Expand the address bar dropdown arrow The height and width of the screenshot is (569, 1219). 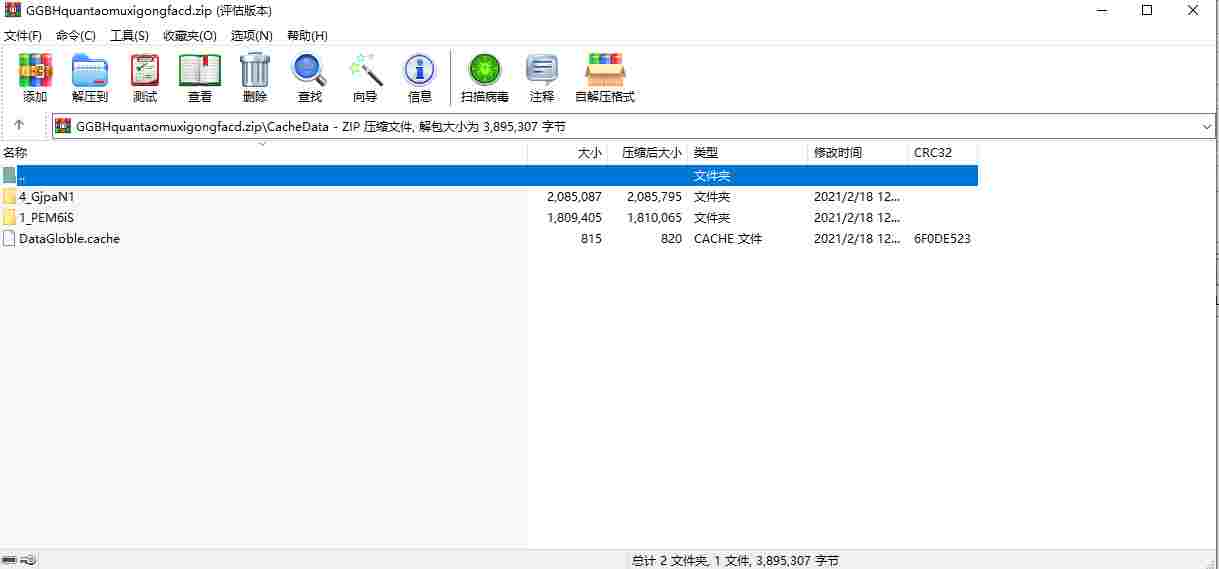click(x=1207, y=127)
